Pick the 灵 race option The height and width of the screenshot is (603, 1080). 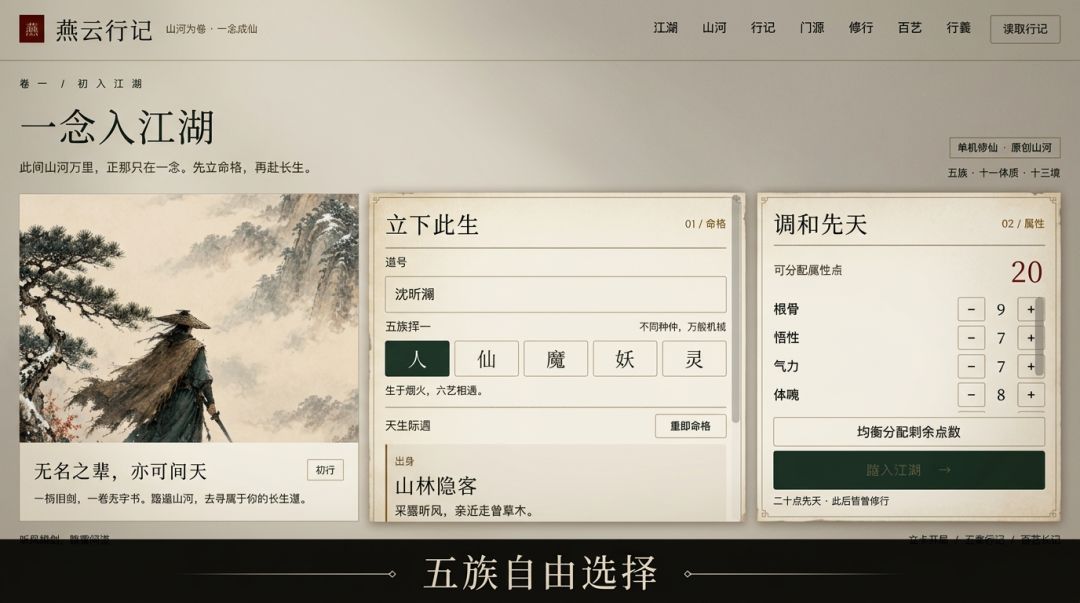(x=694, y=358)
